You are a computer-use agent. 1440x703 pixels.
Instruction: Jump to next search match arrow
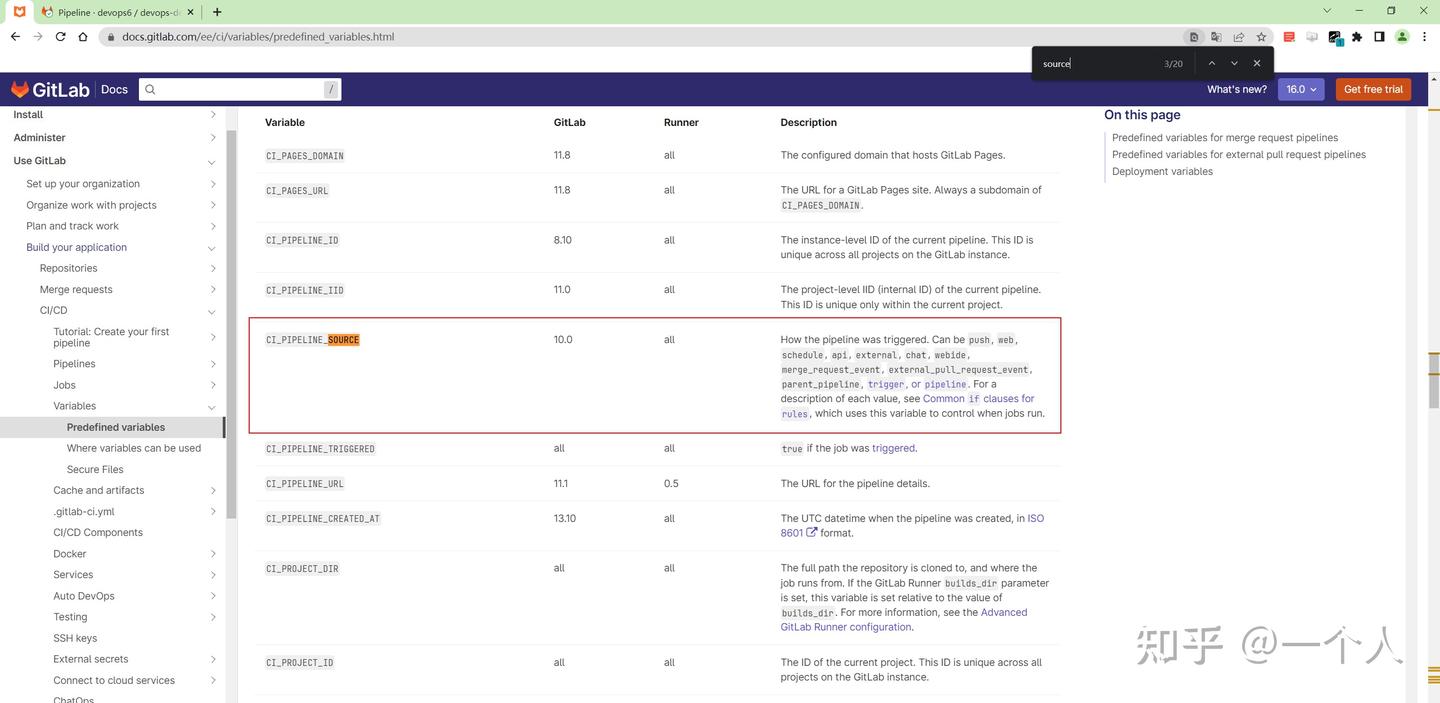pyautogui.click(x=1233, y=62)
